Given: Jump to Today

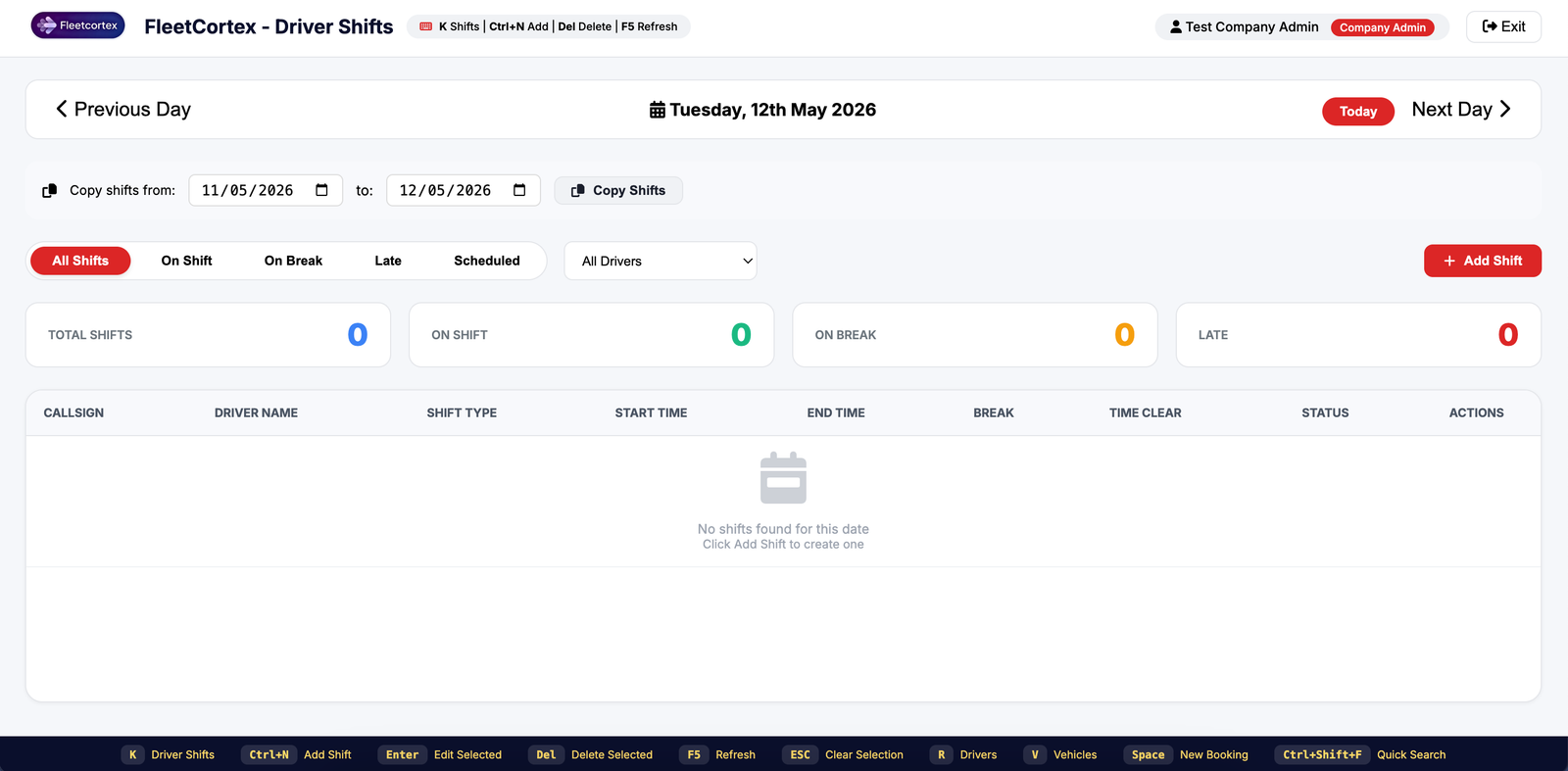Looking at the screenshot, I should 1358,112.
